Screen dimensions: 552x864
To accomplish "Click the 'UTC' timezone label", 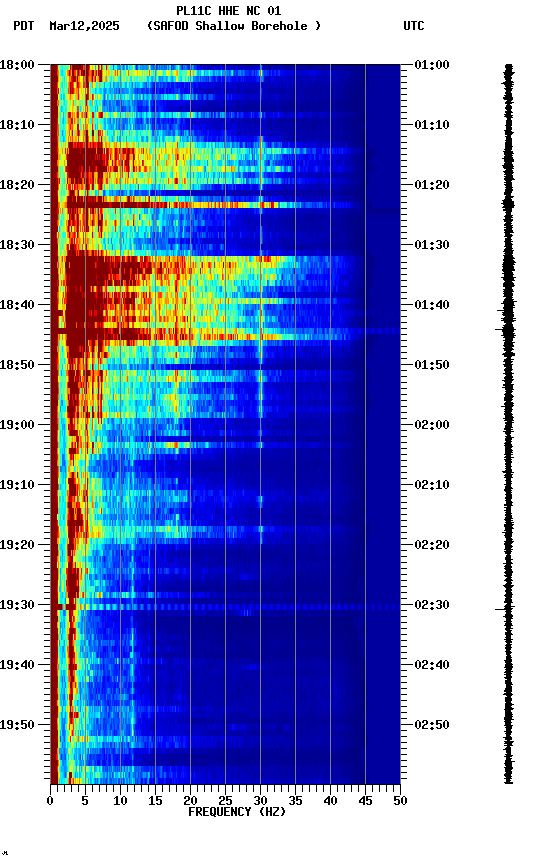I will (x=414, y=26).
